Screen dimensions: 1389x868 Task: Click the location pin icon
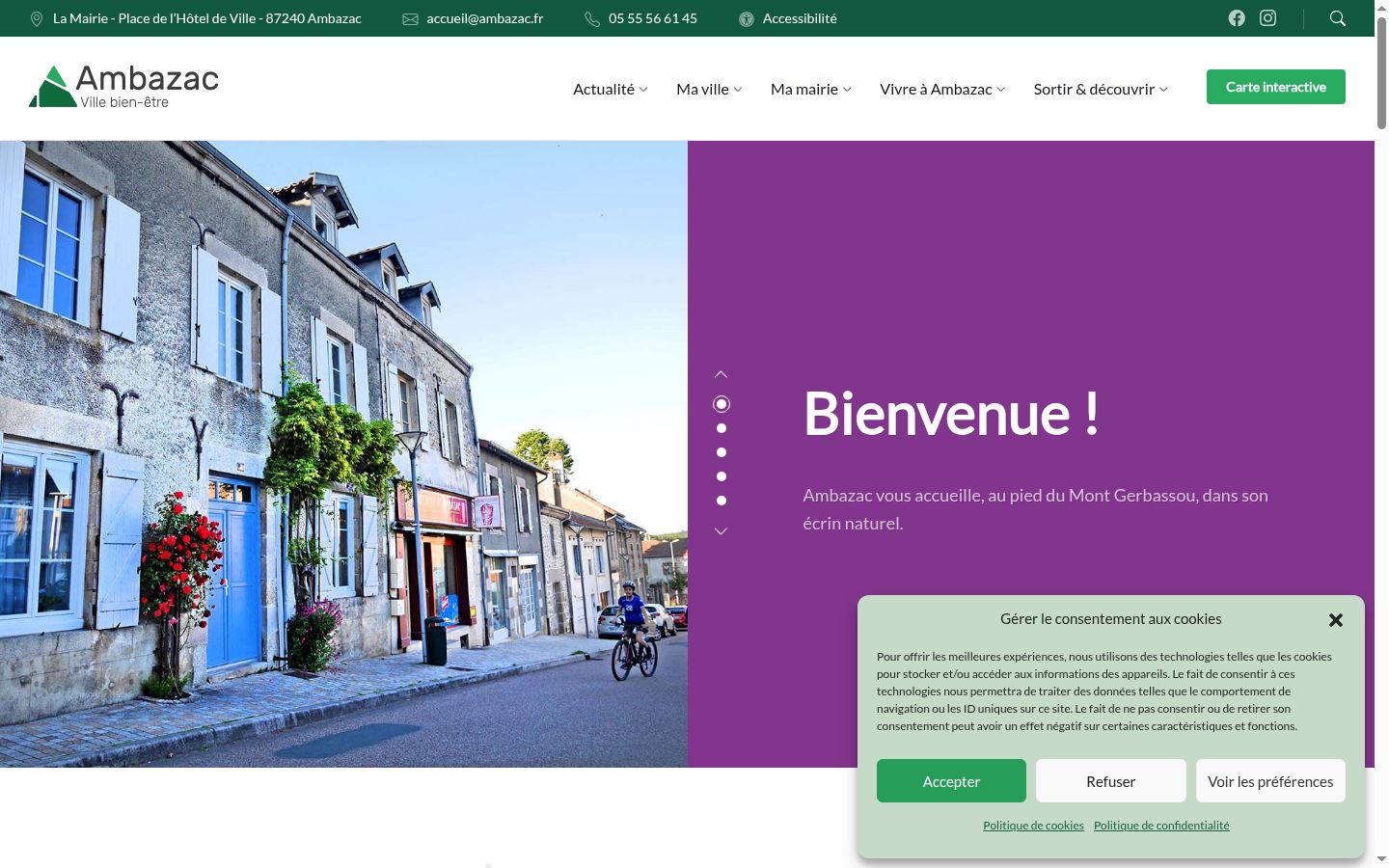(37, 19)
